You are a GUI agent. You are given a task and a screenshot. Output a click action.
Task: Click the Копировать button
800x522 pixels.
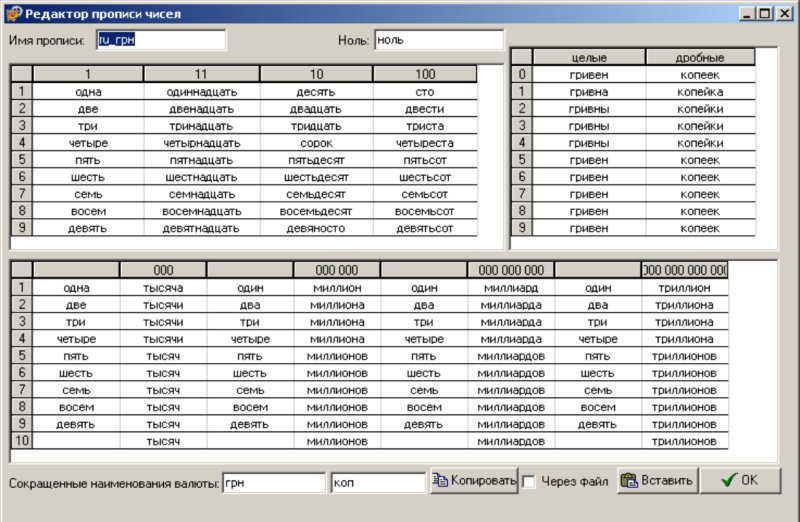tap(474, 481)
